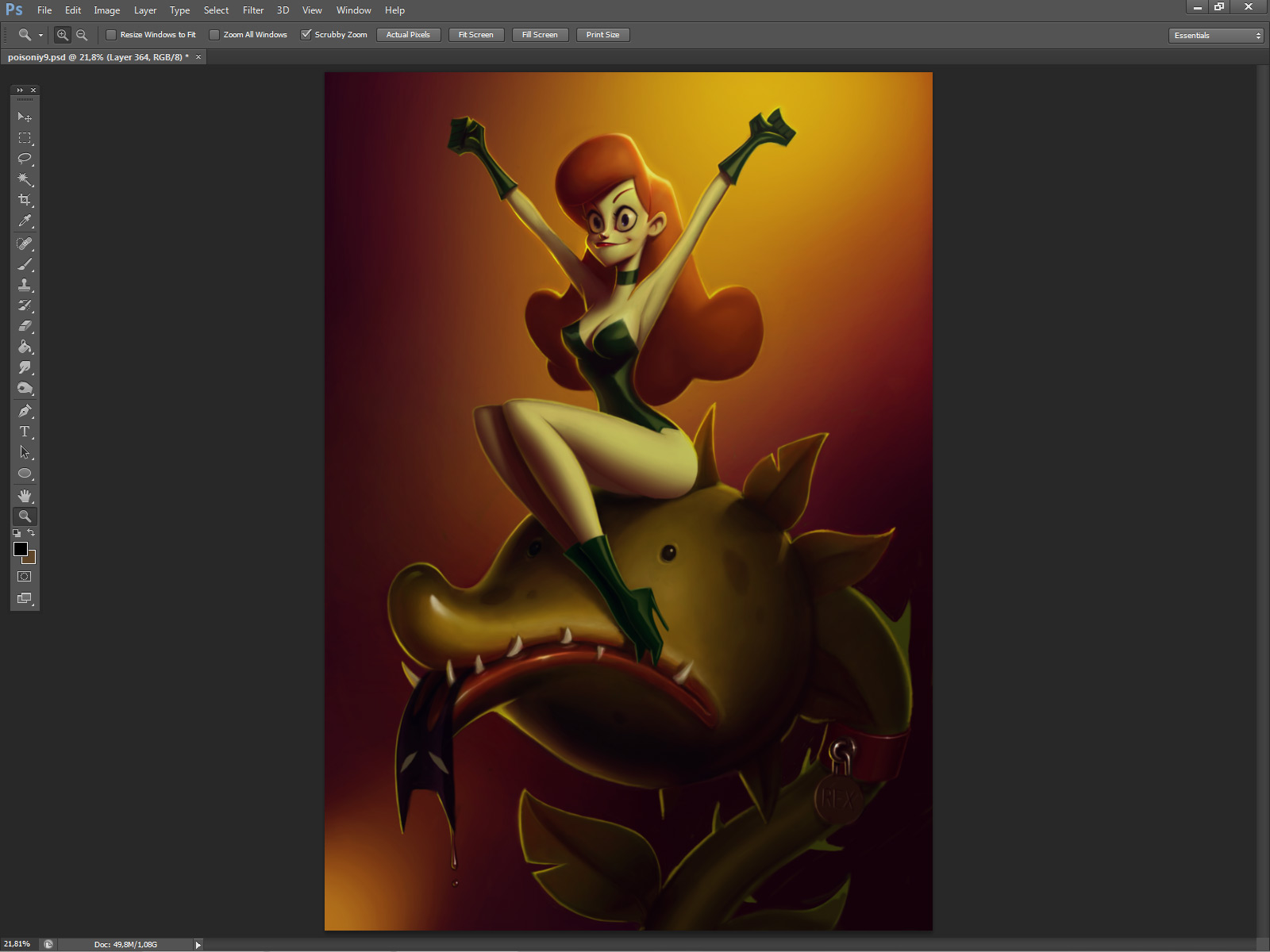Open the Select menu
Screen dimensions: 1270x952
(217, 10)
